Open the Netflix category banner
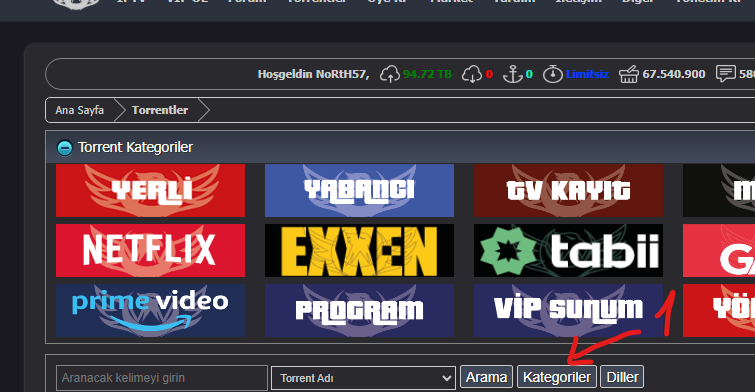Image resolution: width=755 pixels, height=392 pixels. (x=150, y=250)
